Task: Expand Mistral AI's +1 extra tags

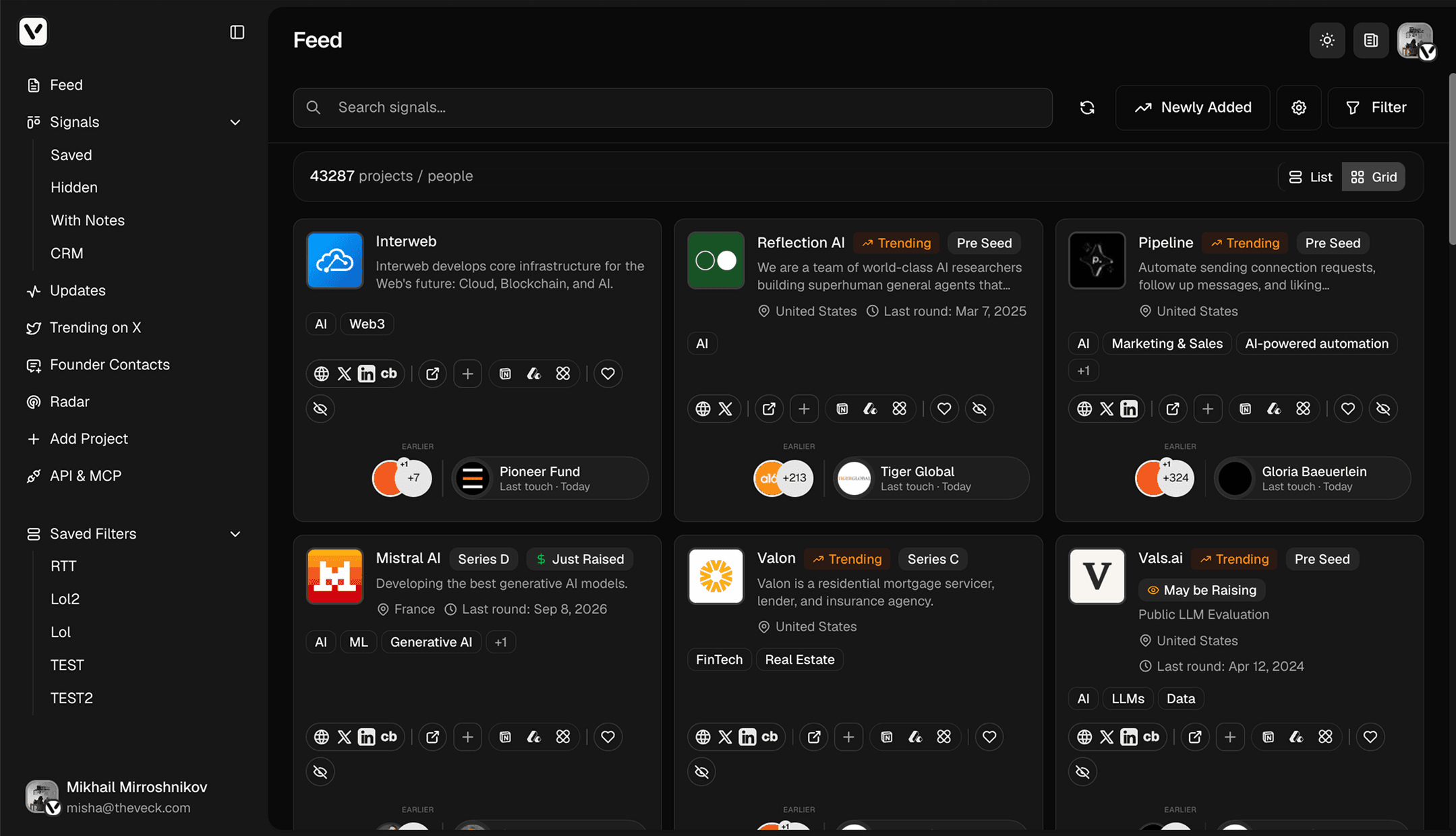Action: click(500, 643)
